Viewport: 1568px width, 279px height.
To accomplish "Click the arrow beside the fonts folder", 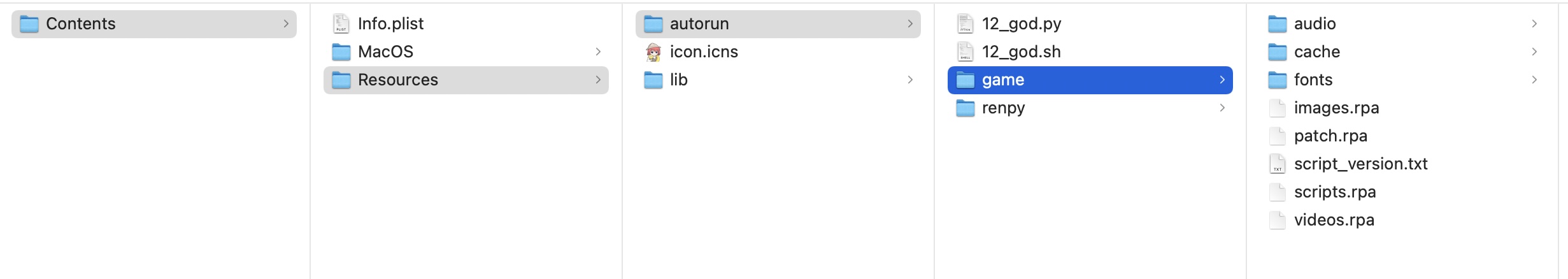I will (x=1534, y=80).
